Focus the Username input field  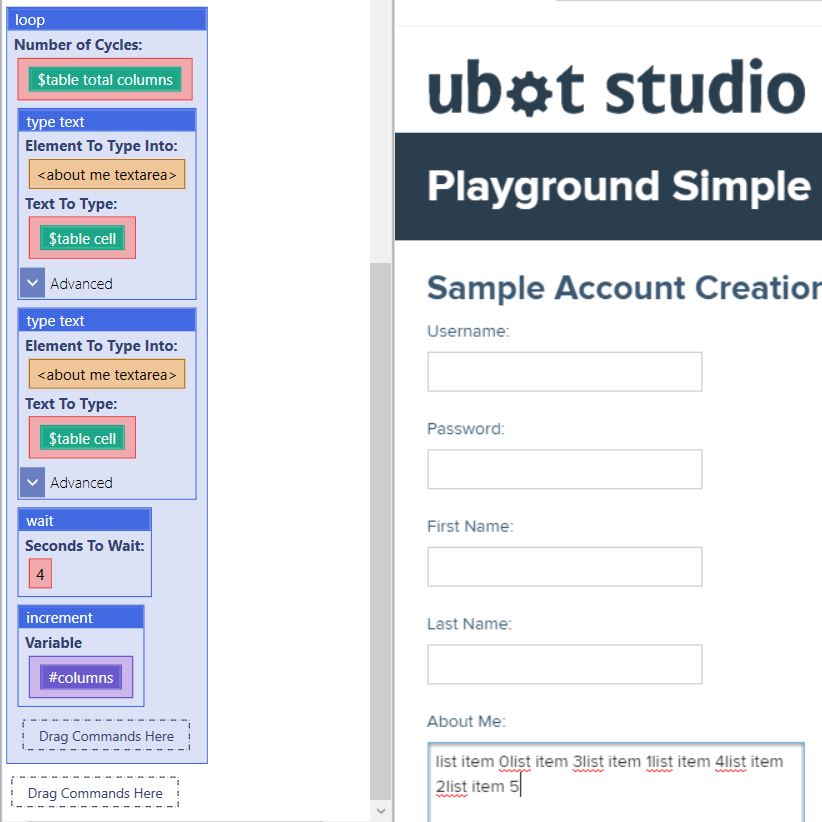click(x=565, y=372)
